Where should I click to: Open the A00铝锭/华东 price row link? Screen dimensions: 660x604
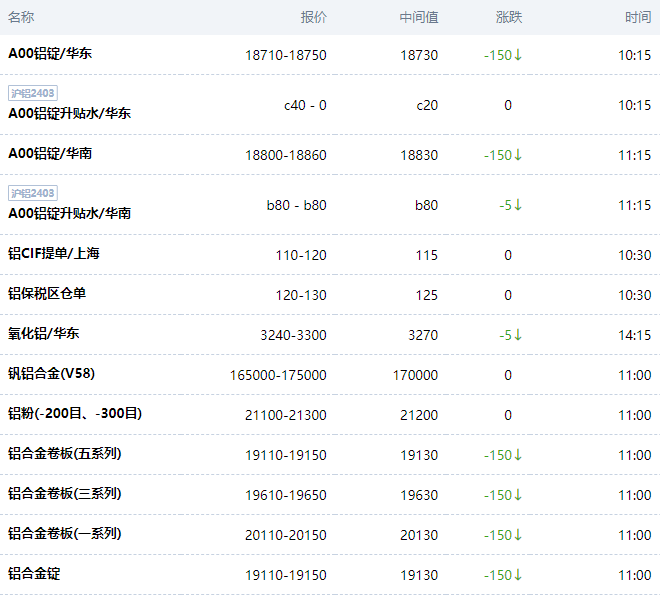50,53
